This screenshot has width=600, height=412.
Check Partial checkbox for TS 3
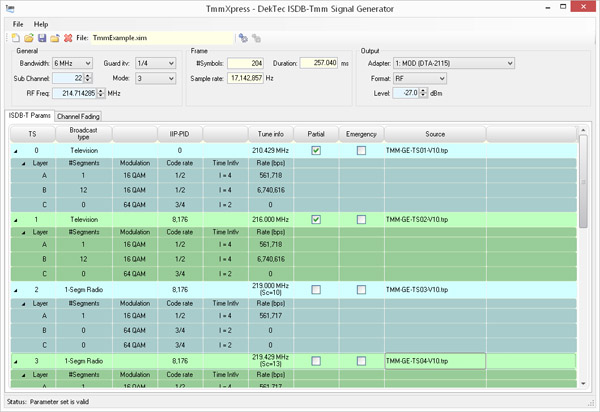(316, 361)
